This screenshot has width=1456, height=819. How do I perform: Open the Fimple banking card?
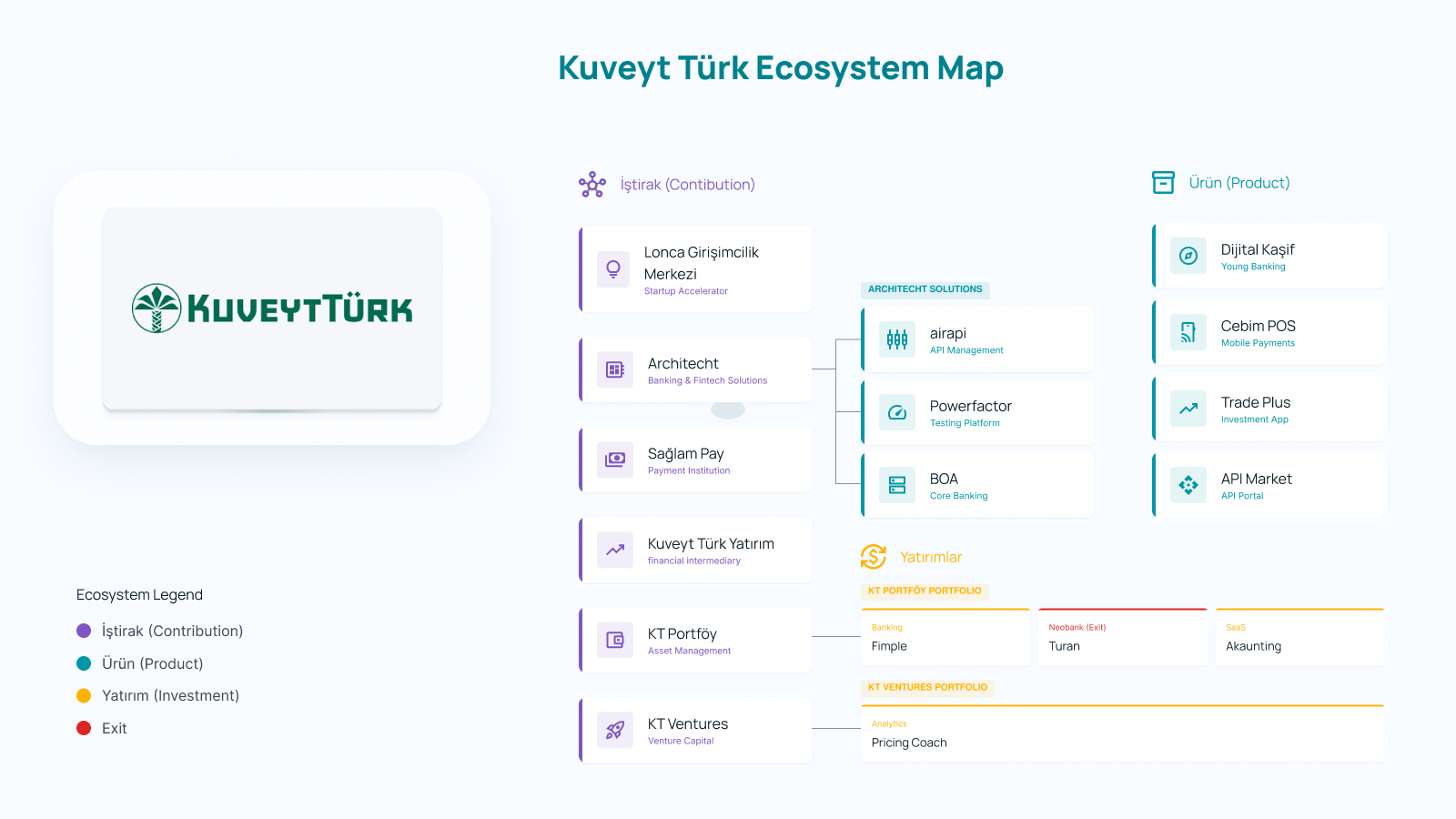(x=945, y=637)
